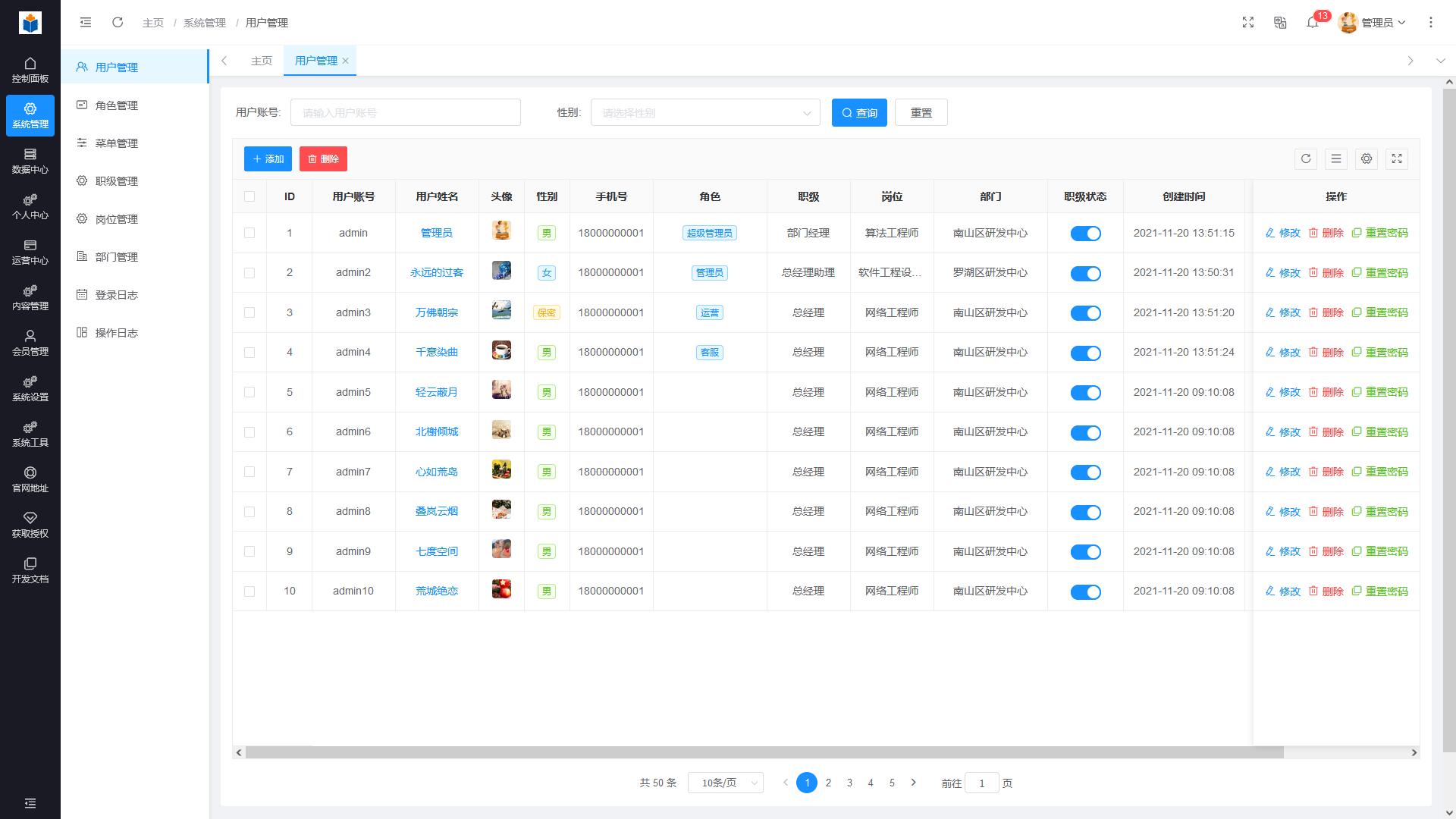Check the select-all checkbox in table header
Image resolution: width=1456 pixels, height=819 pixels.
249,196
